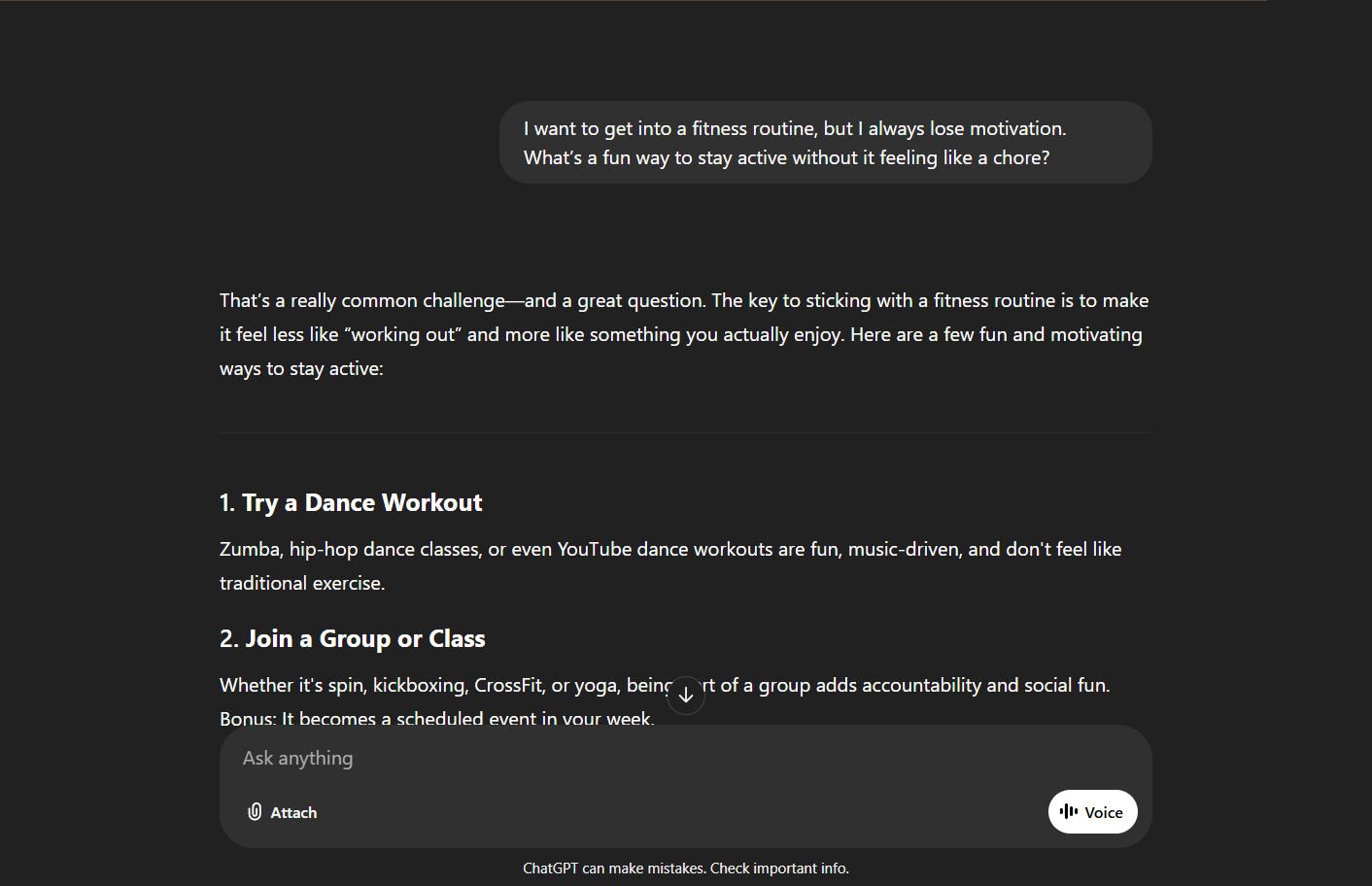Click the "Try a Dance Workout" heading

point(351,502)
